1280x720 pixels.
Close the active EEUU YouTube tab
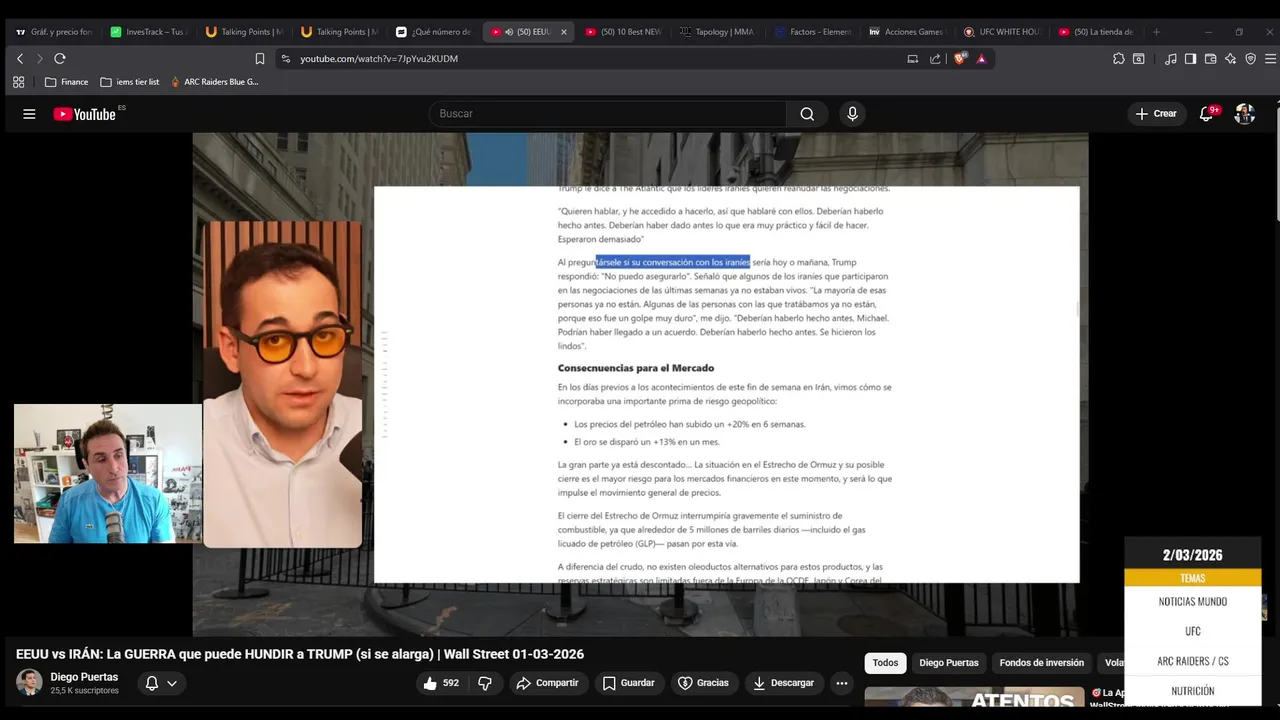click(564, 32)
